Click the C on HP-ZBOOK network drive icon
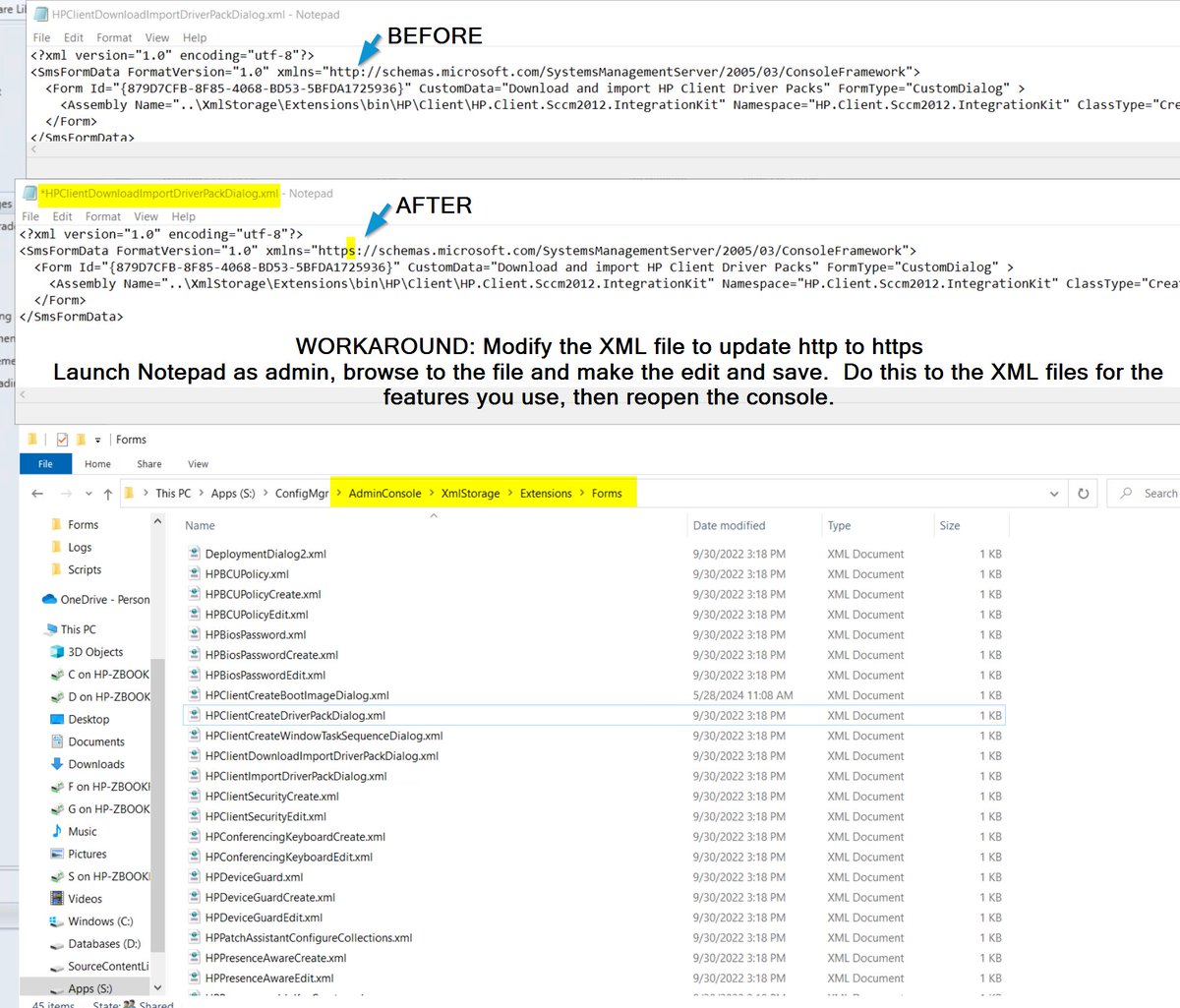Screen dimensions: 1180x1008 57,675
